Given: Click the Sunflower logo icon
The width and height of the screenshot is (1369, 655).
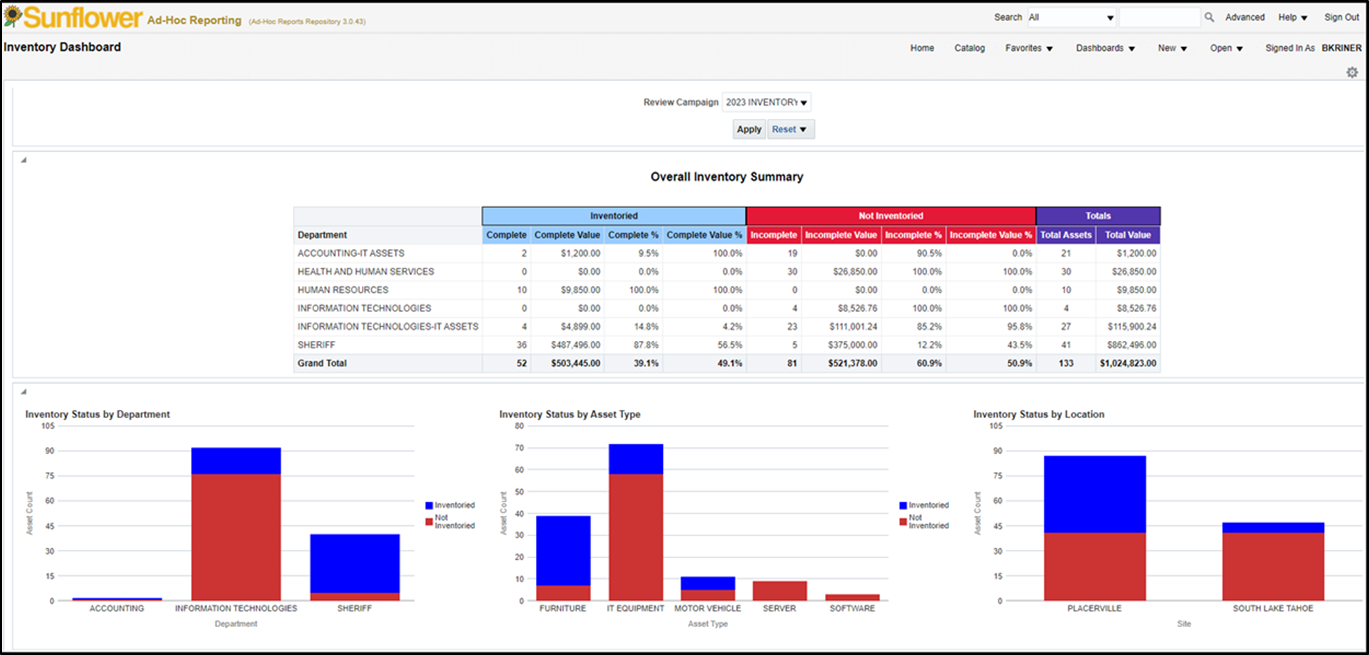Looking at the screenshot, I should click(x=13, y=17).
